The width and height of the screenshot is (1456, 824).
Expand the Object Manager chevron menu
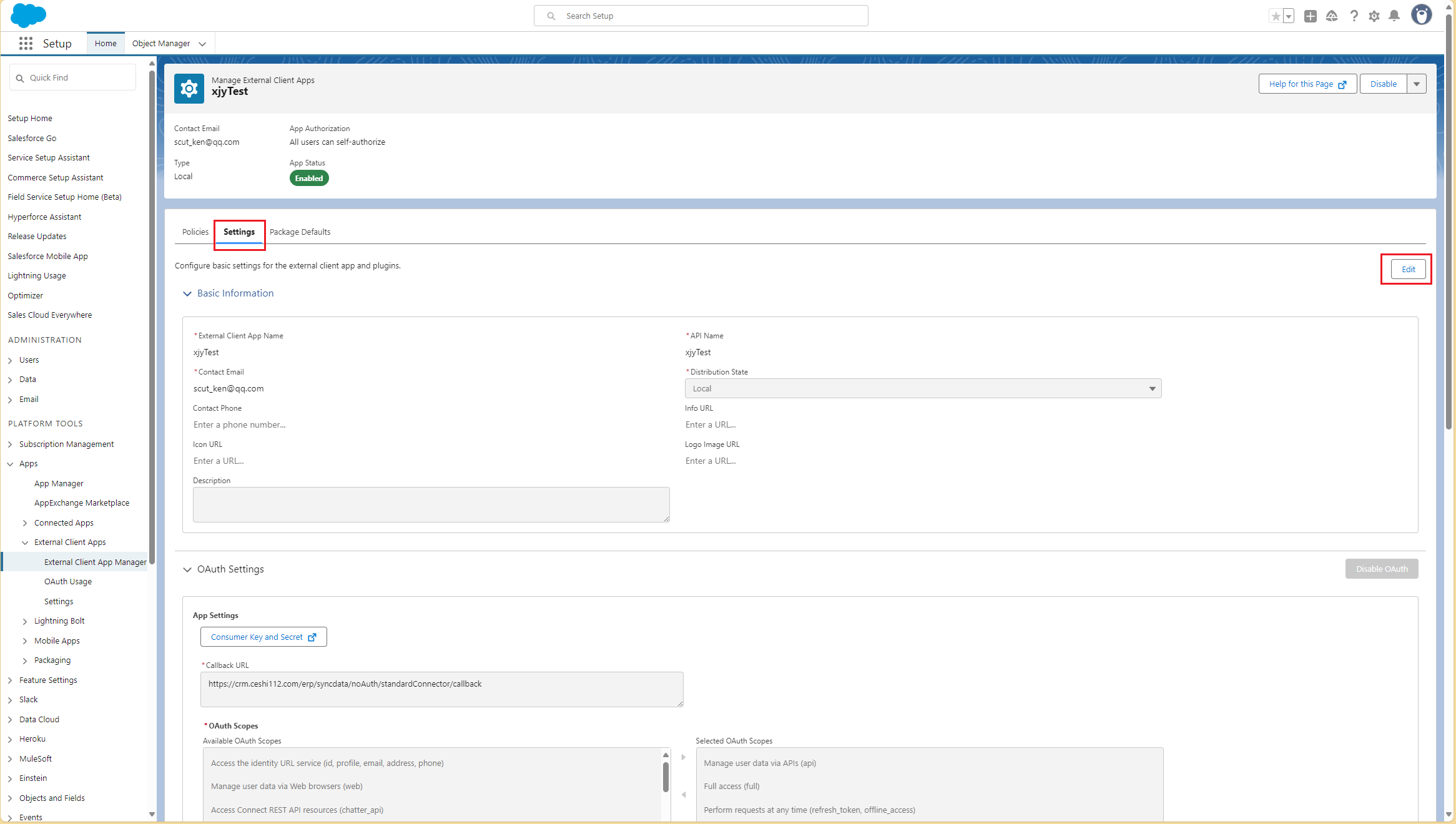pos(202,44)
